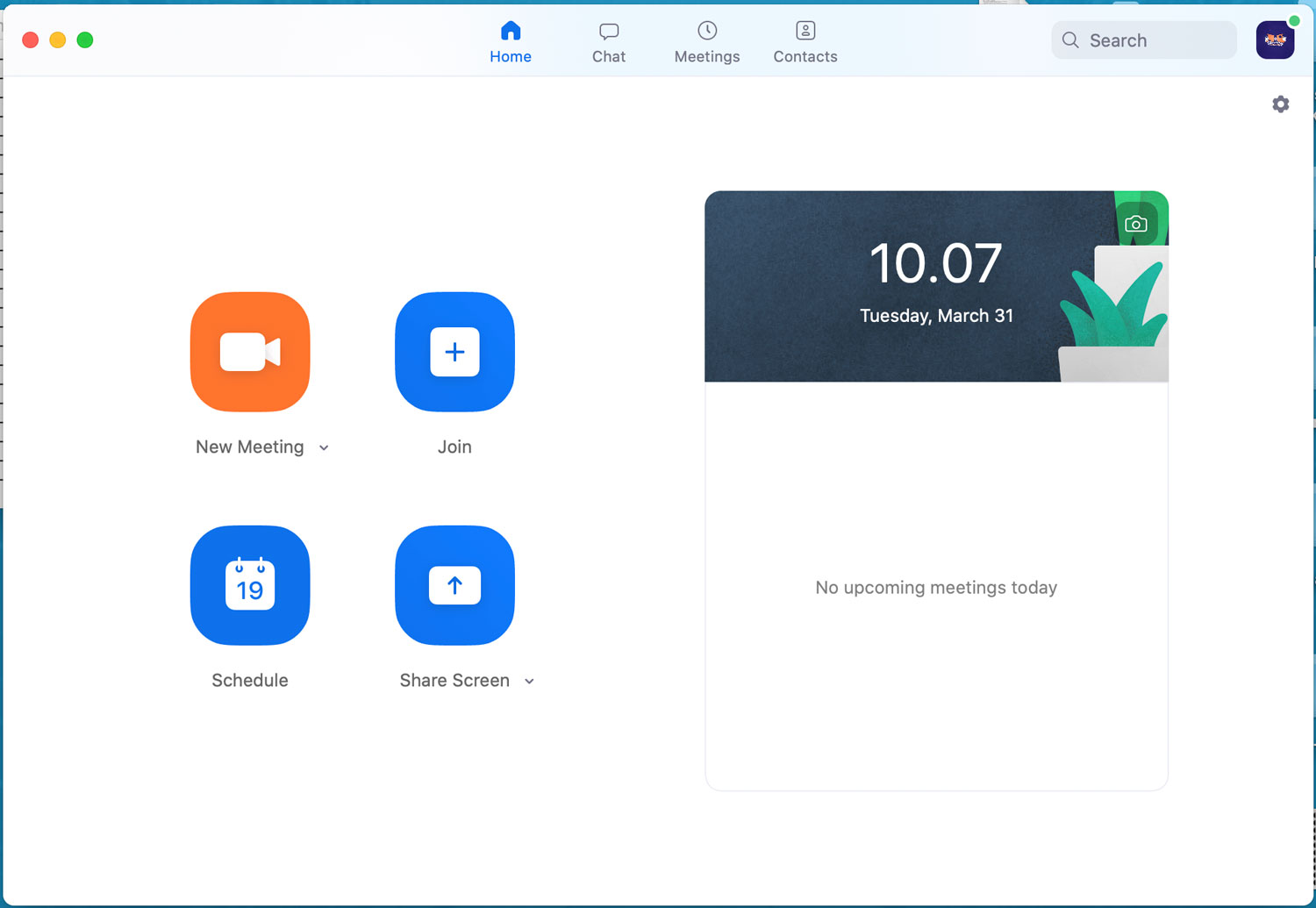This screenshot has height=908, width=1316.
Task: Open the Chat tab
Action: pyautogui.click(x=608, y=41)
